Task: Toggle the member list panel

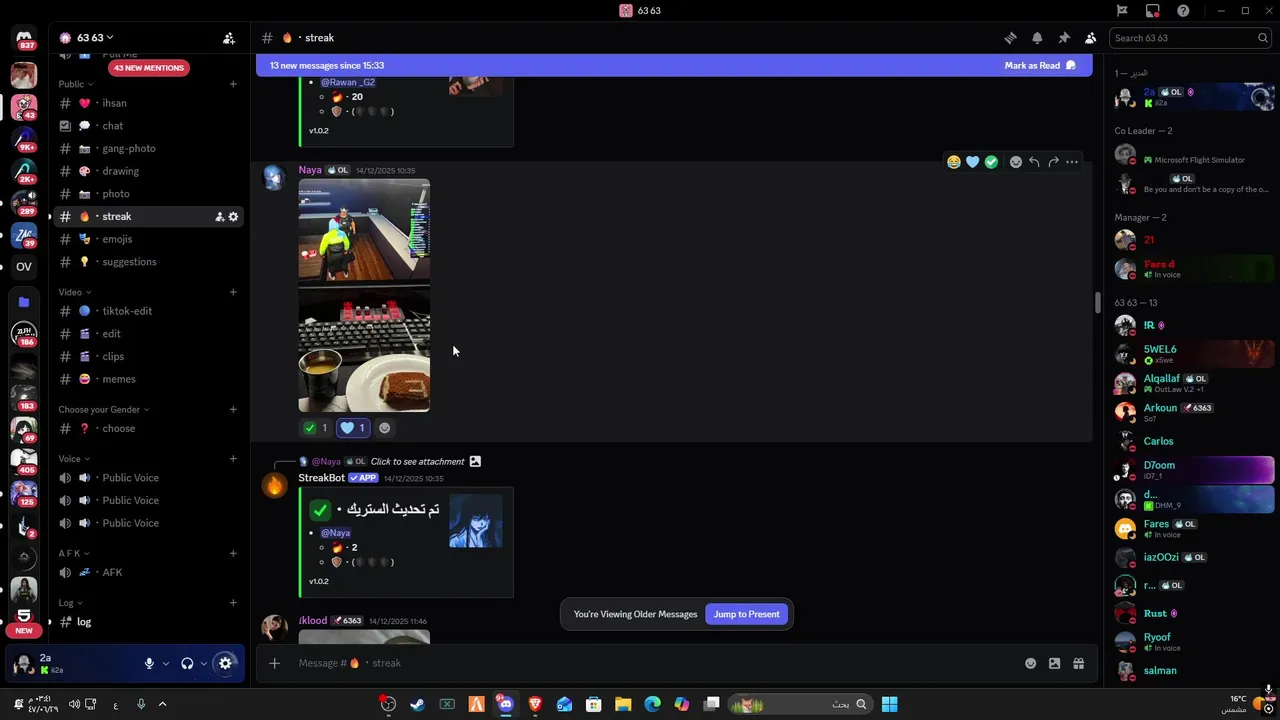Action: (x=1090, y=38)
